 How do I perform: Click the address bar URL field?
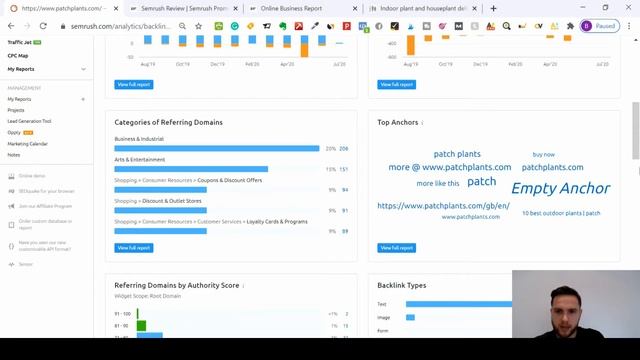120,26
